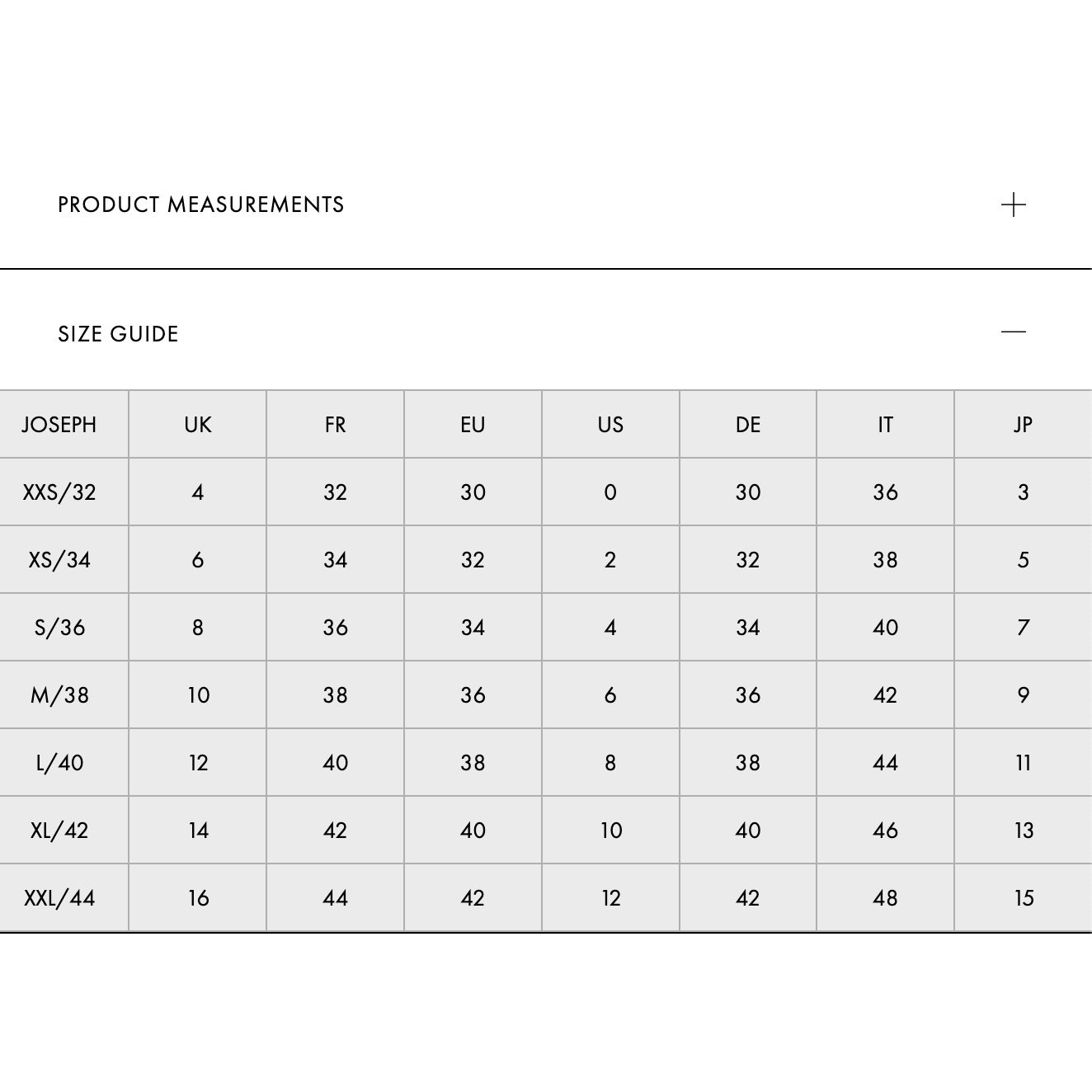Expand Product Measurements with plus icon
Screen dimensions: 1092x1092
pyautogui.click(x=1014, y=205)
